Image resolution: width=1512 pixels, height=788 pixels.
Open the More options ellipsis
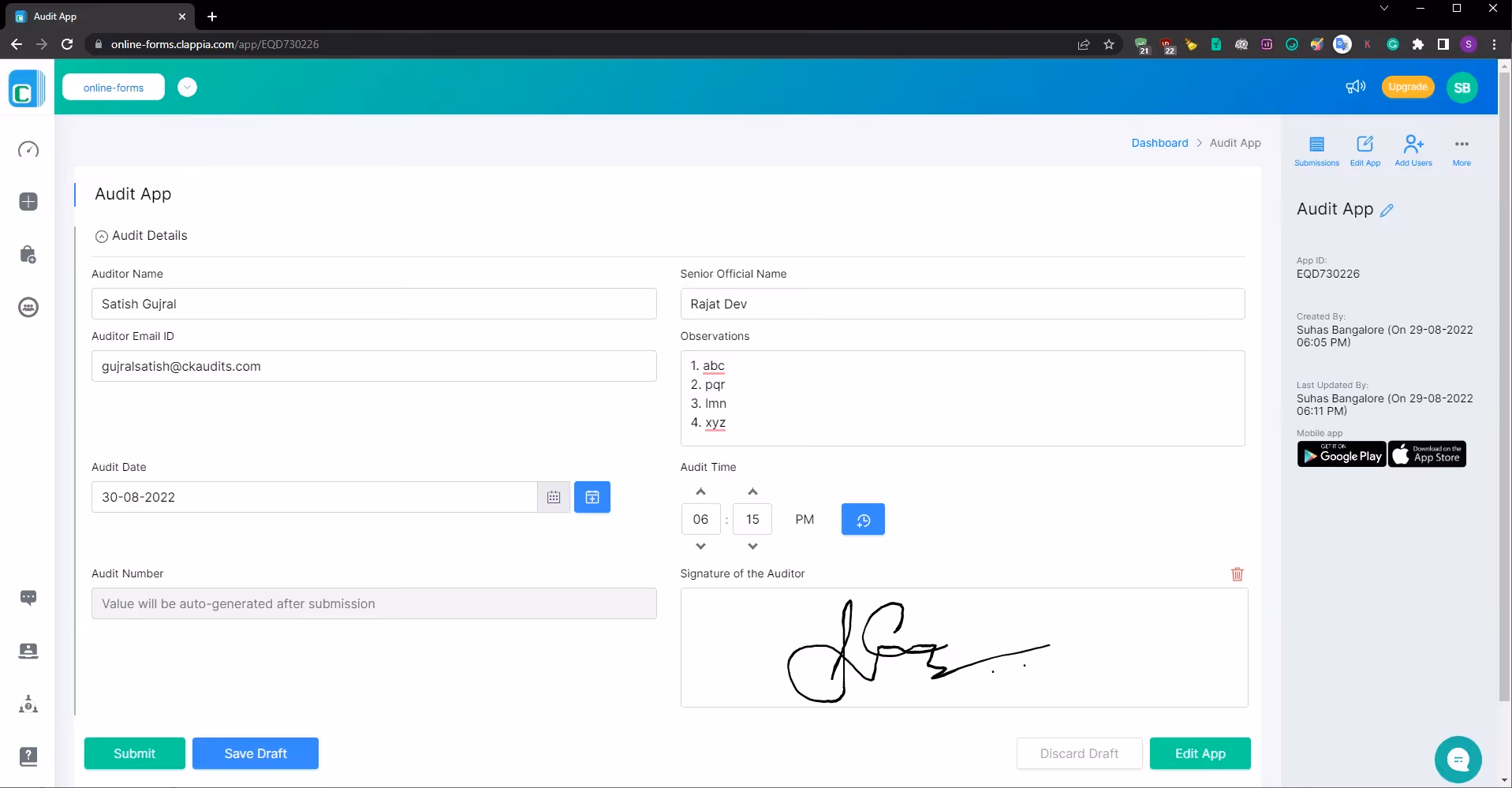(1462, 151)
